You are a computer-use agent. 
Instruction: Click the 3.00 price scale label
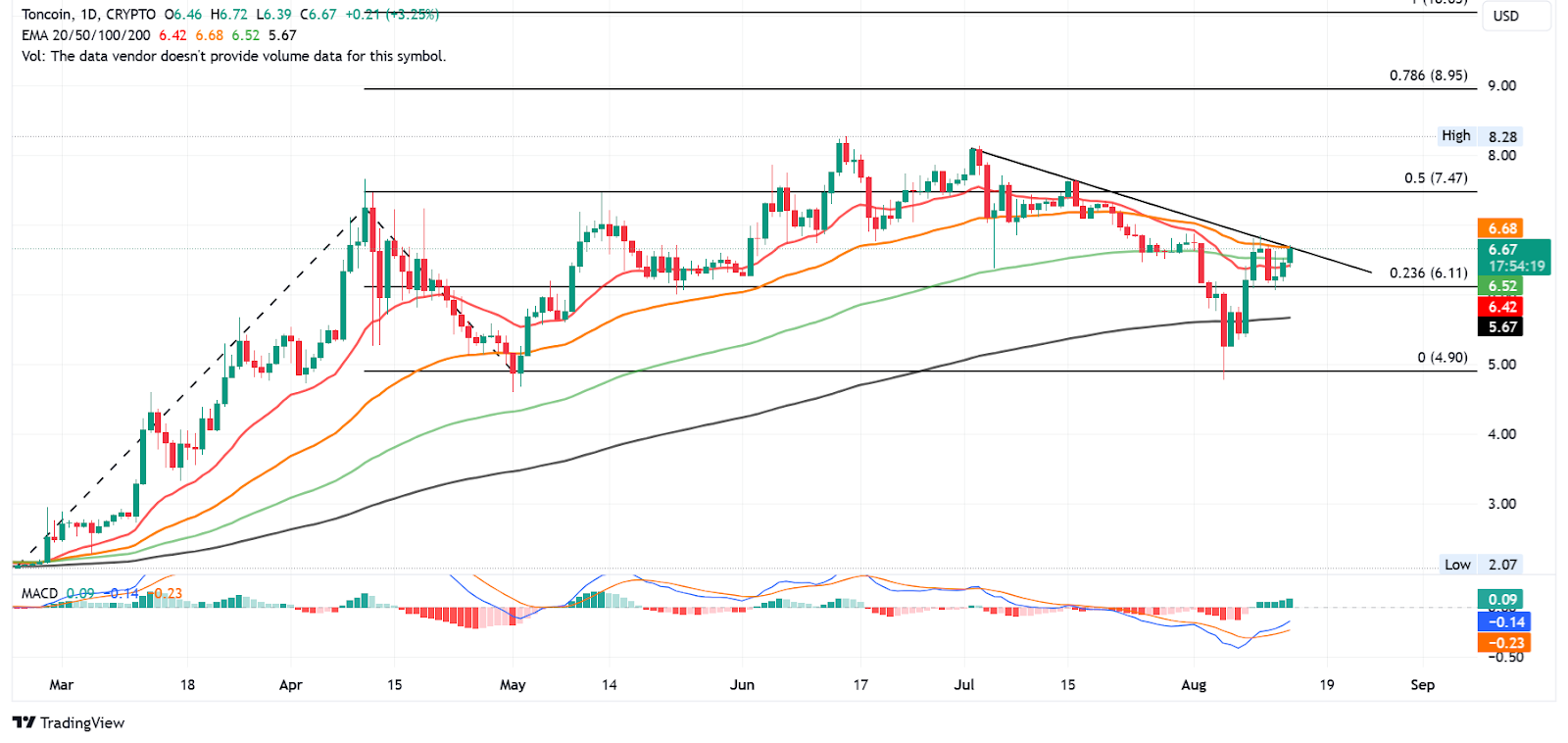pyautogui.click(x=1501, y=504)
